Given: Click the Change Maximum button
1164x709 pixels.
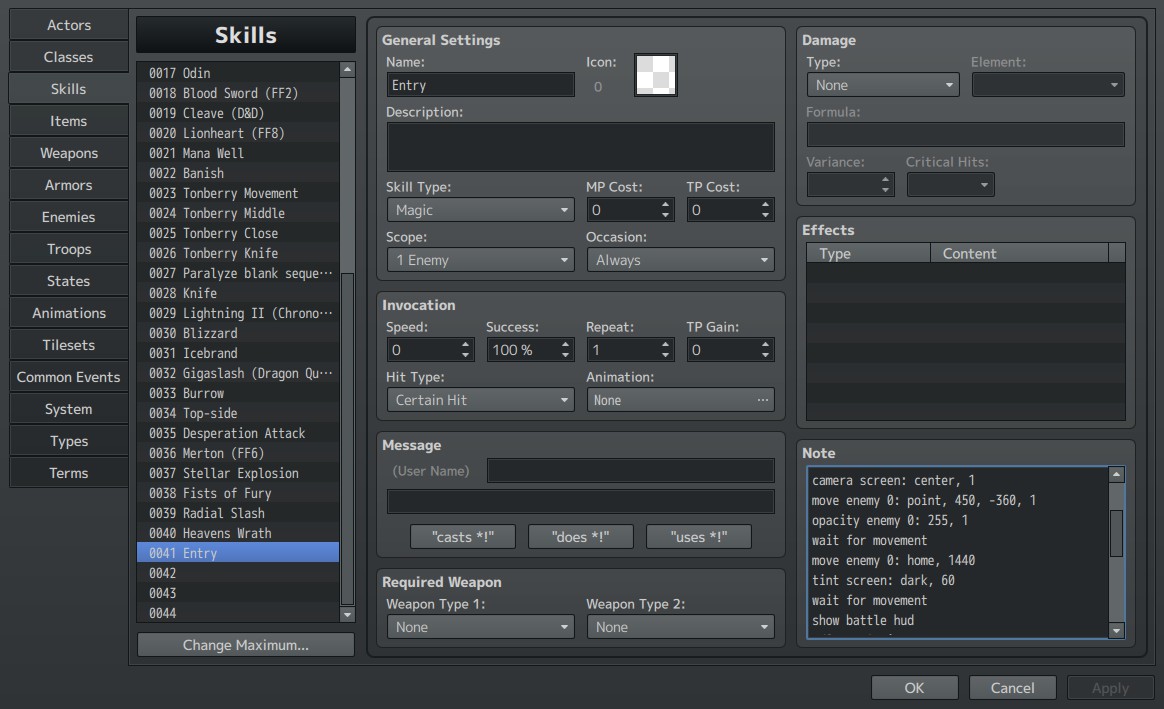Looking at the screenshot, I should [x=246, y=645].
